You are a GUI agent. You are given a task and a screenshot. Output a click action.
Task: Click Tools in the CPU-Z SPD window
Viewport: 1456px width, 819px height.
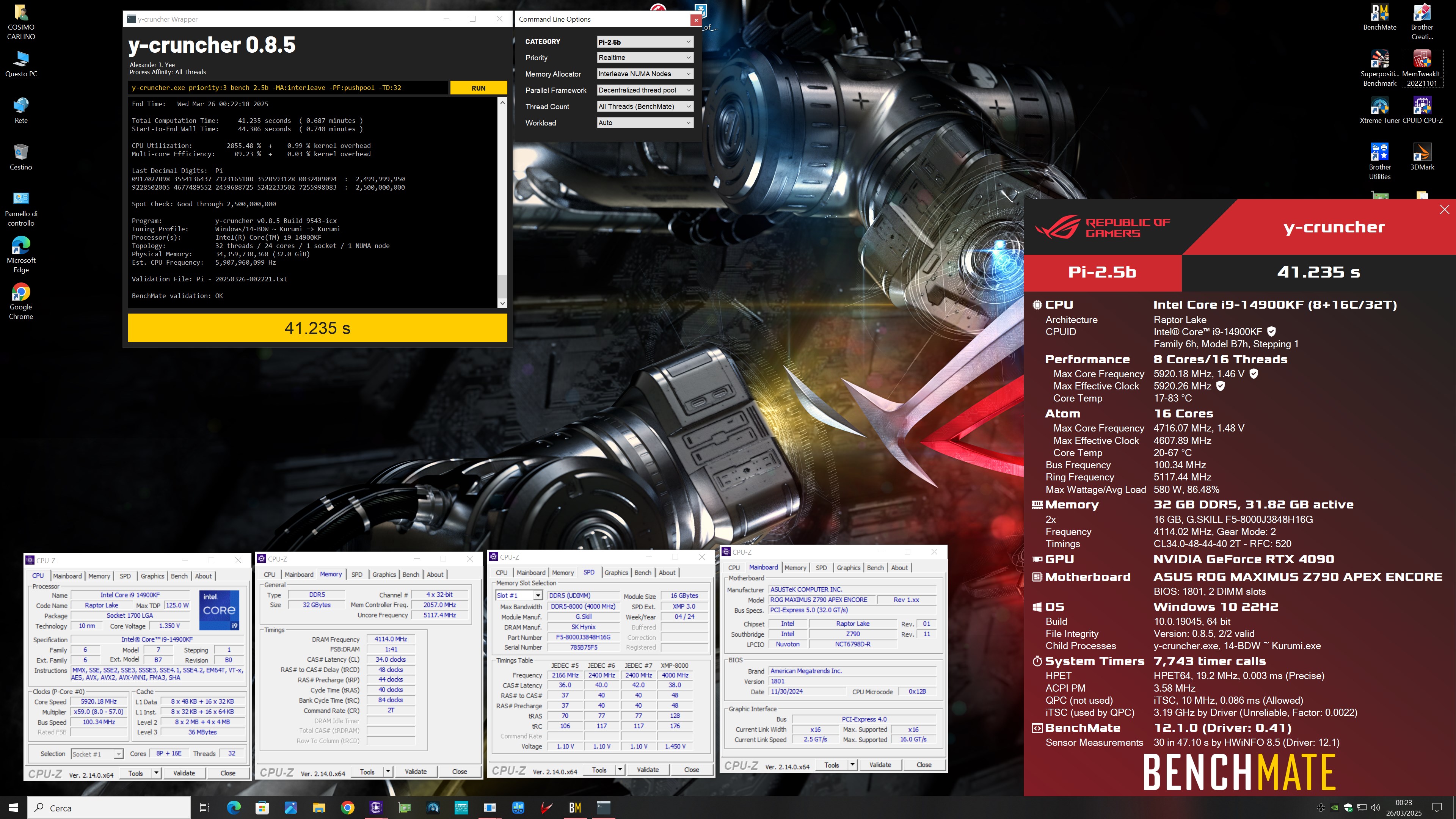pos(599,769)
